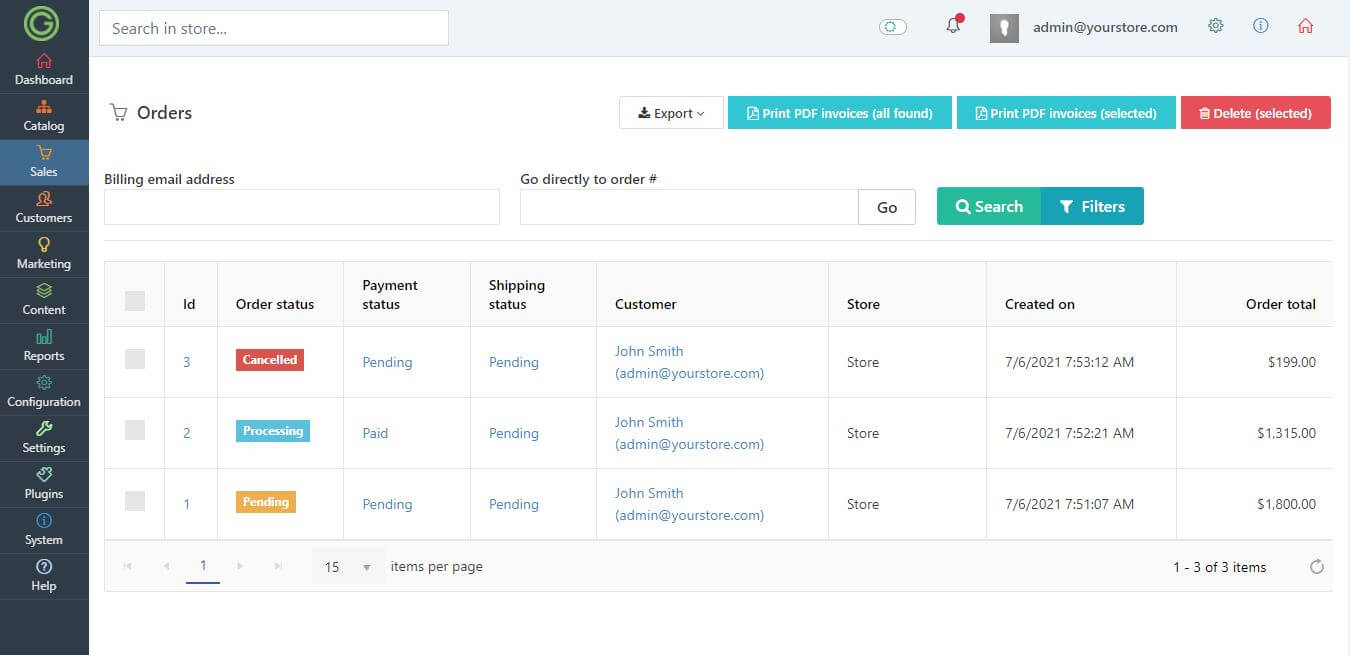Click the Processing order status badge
Screen dimensions: 1350x655
[273, 431]
